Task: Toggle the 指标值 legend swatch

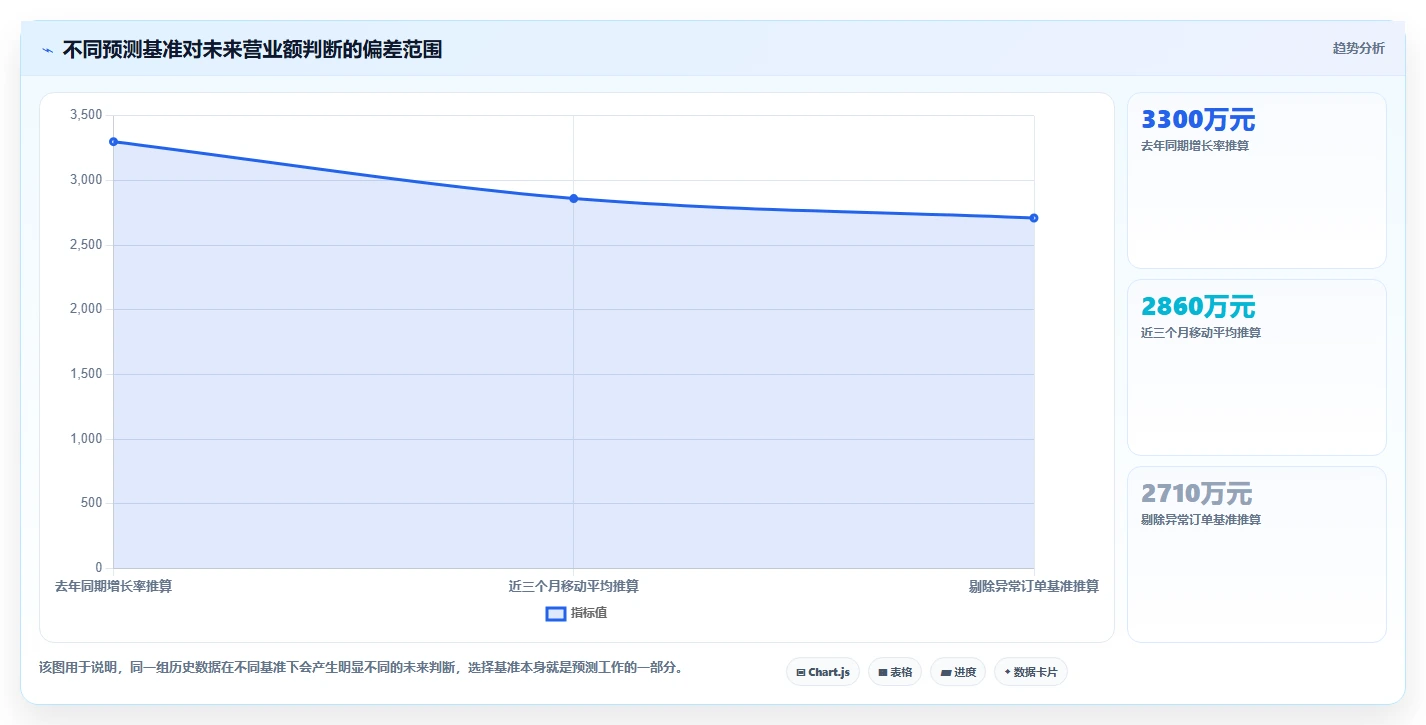Action: 556,613
